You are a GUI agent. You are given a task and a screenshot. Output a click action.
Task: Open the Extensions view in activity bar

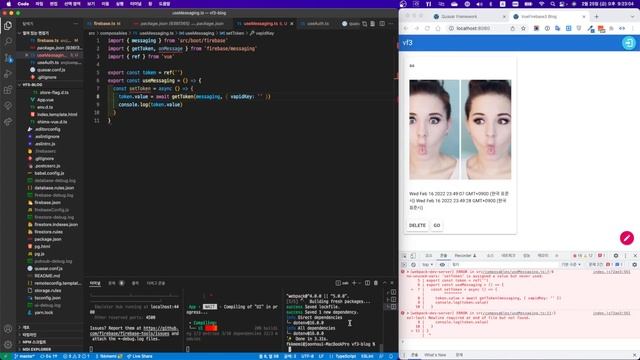pos(8,90)
